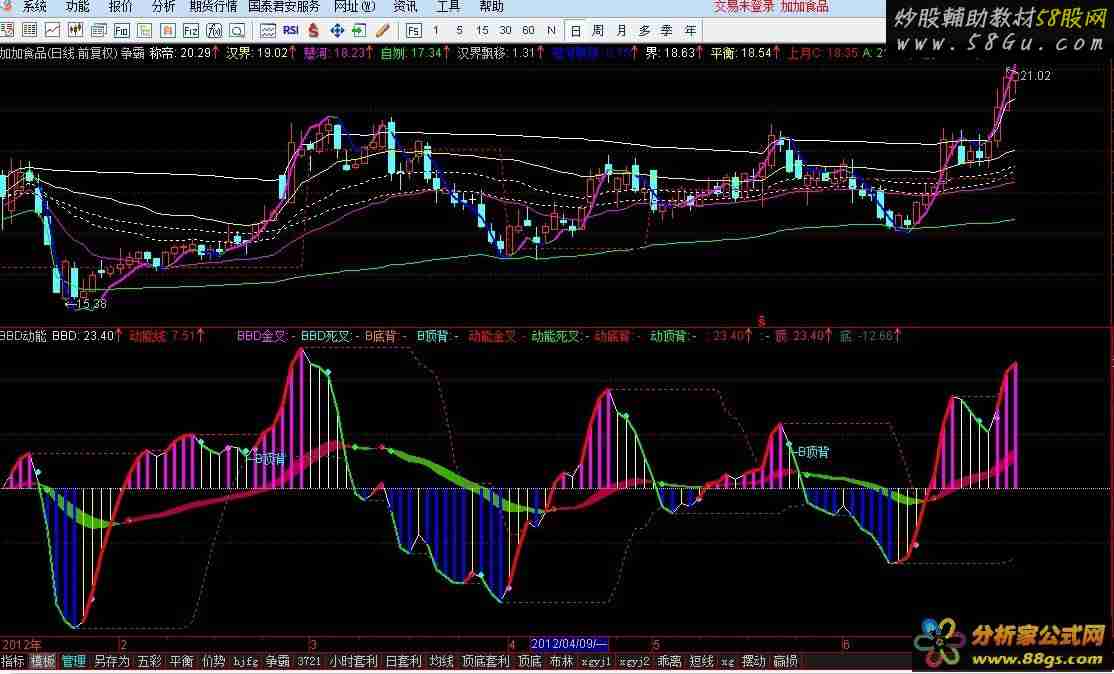The height and width of the screenshot is (674, 1114).
Task: Click the red dollar sign toolbar icon
Action: click(x=312, y=30)
